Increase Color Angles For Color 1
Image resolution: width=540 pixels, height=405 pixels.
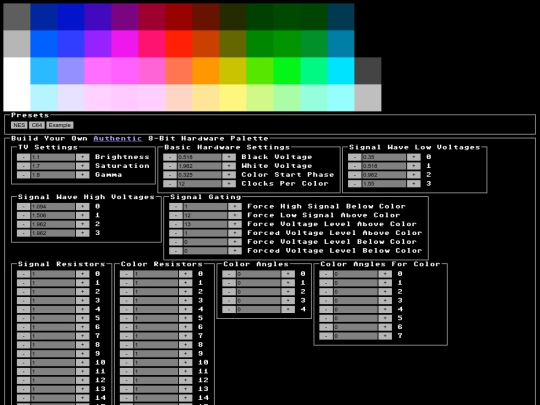[385, 283]
